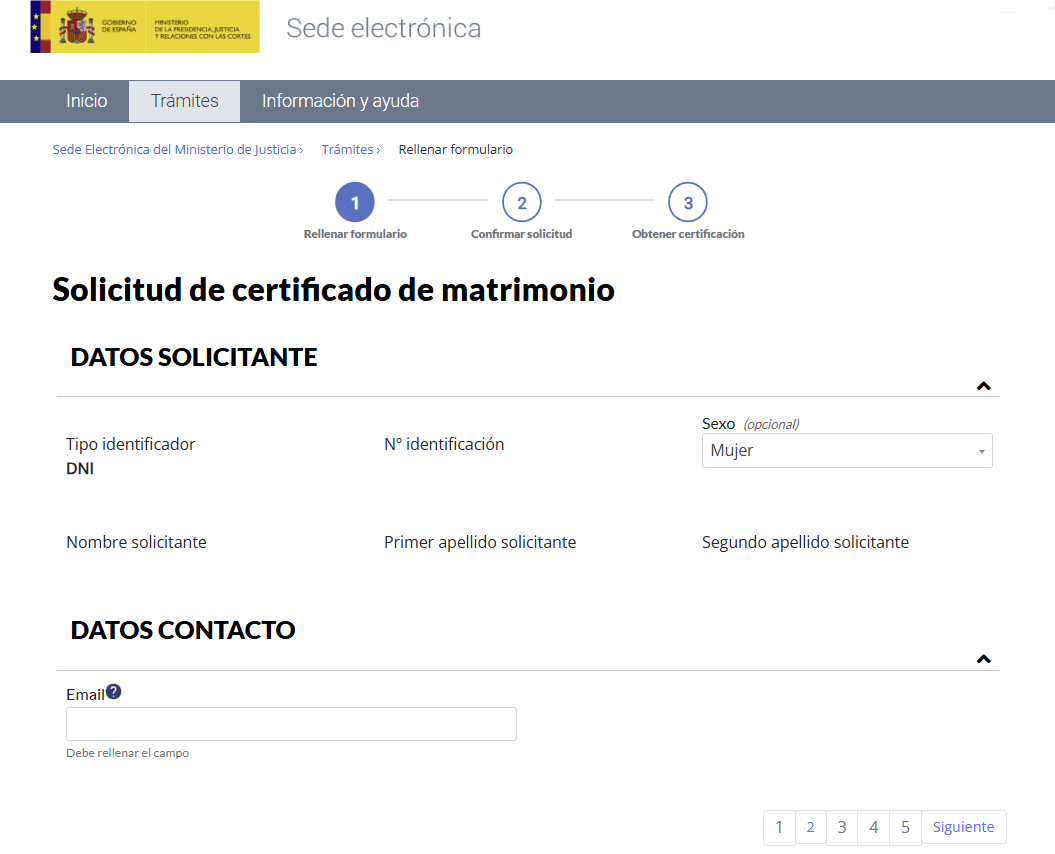1055x854 pixels.
Task: Click the Siguiente pagination button
Action: 962,827
